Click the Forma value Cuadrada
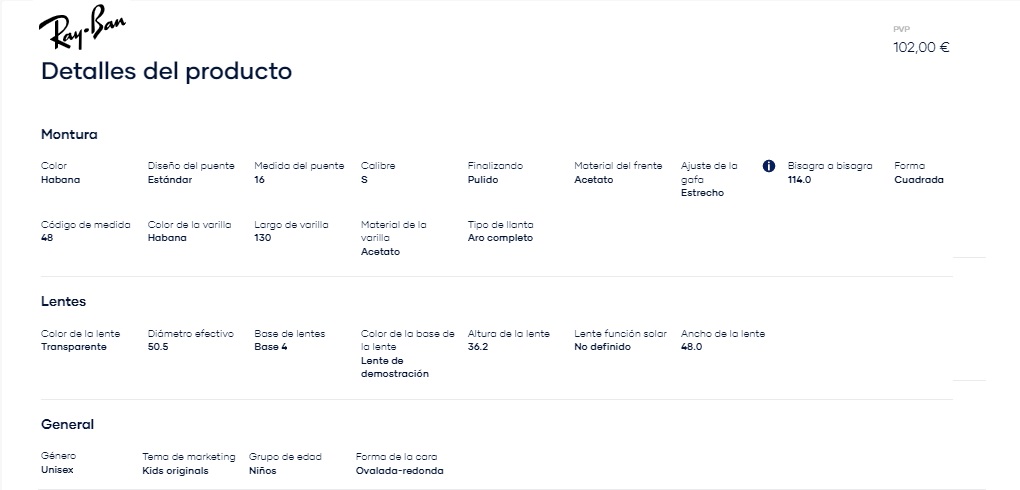The height and width of the screenshot is (490, 1020). (x=919, y=180)
